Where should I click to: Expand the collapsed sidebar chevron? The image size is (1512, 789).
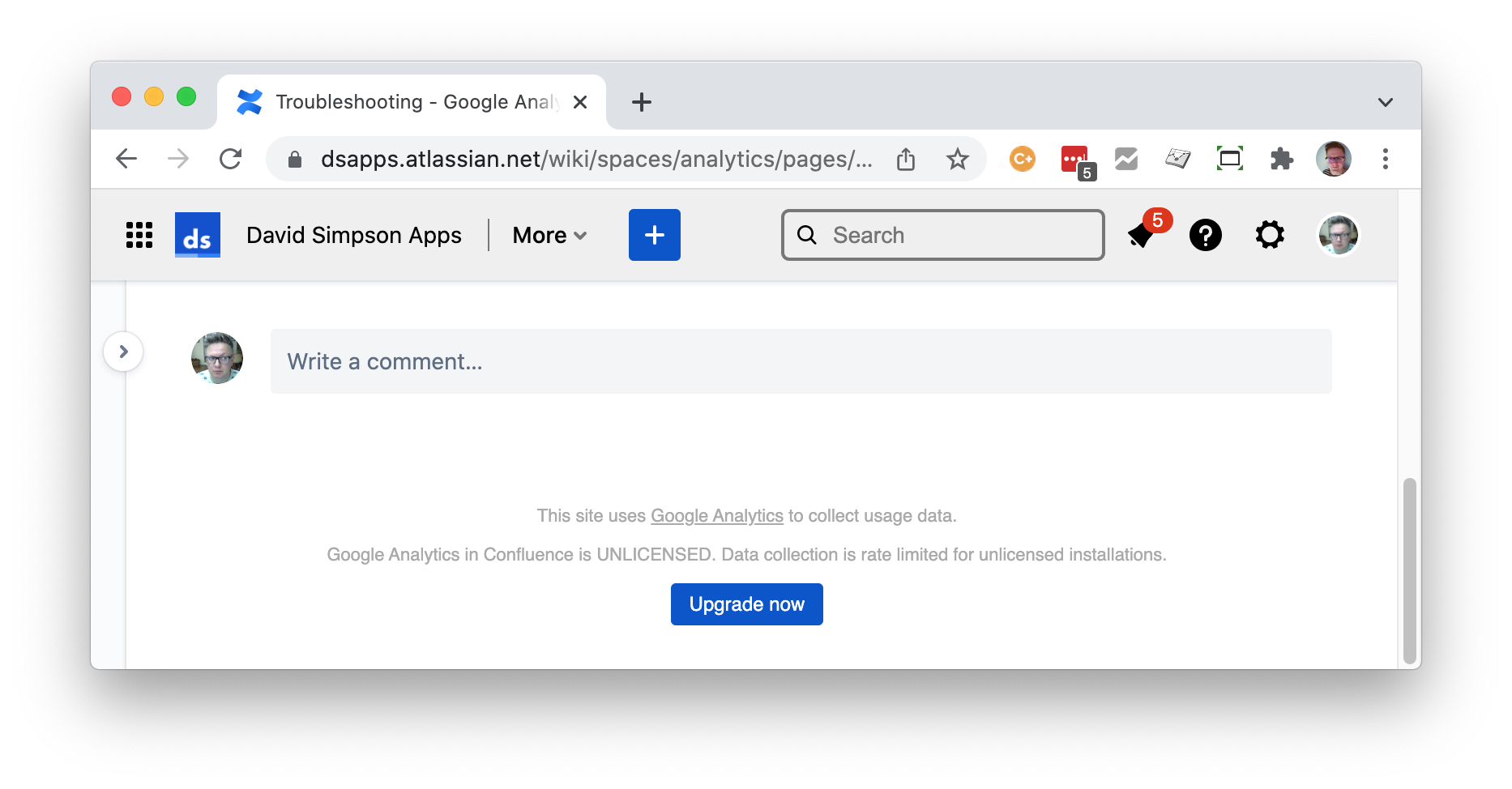[x=123, y=352]
